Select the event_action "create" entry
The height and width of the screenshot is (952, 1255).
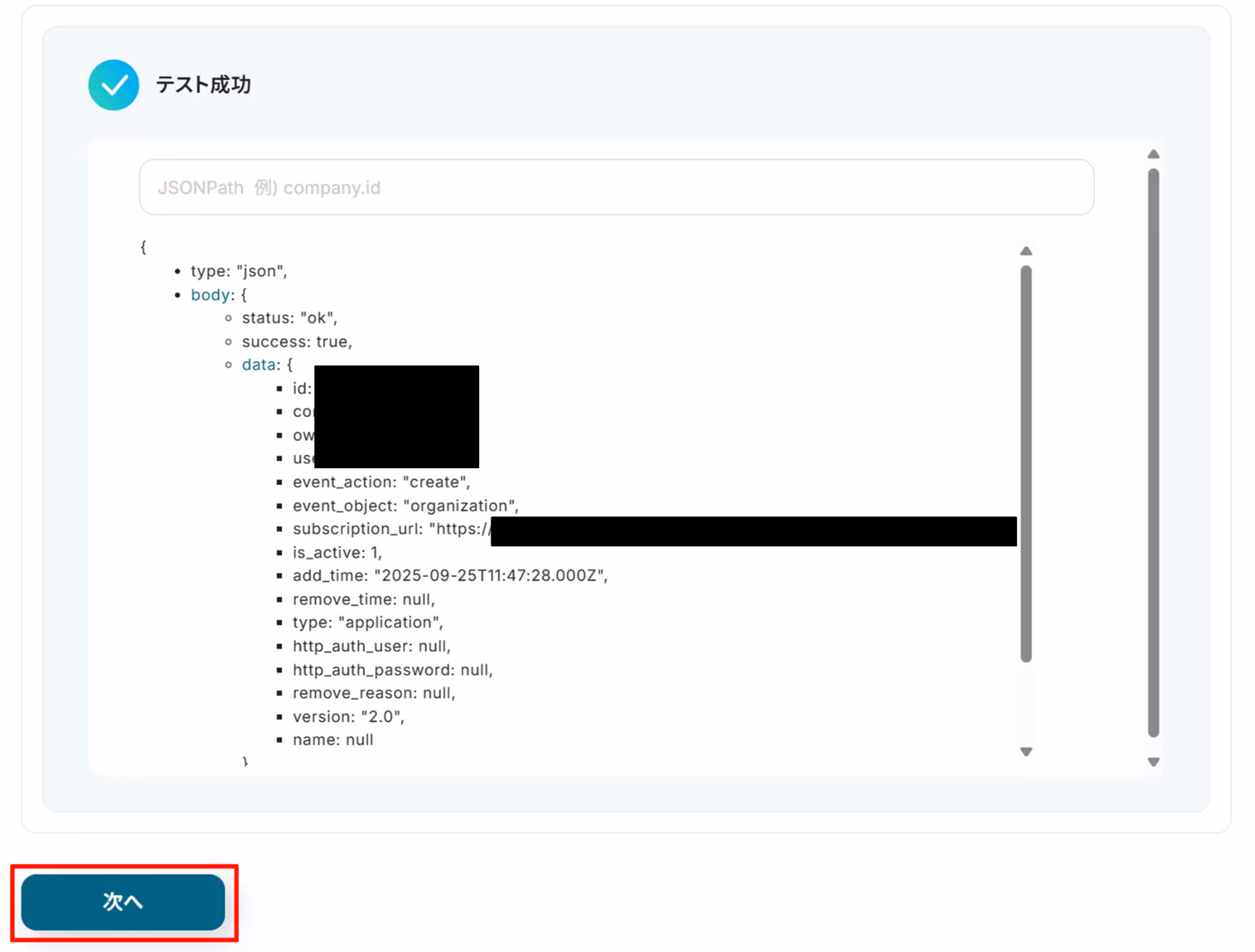click(381, 482)
